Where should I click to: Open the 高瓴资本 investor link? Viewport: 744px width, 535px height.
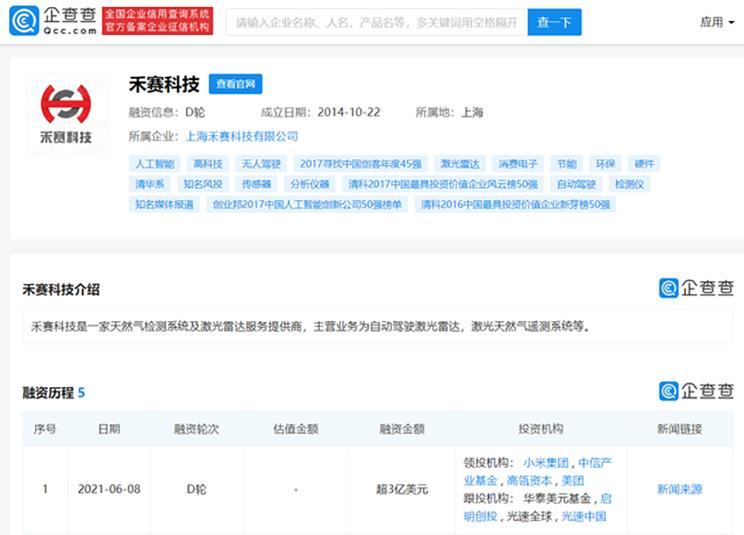click(529, 480)
